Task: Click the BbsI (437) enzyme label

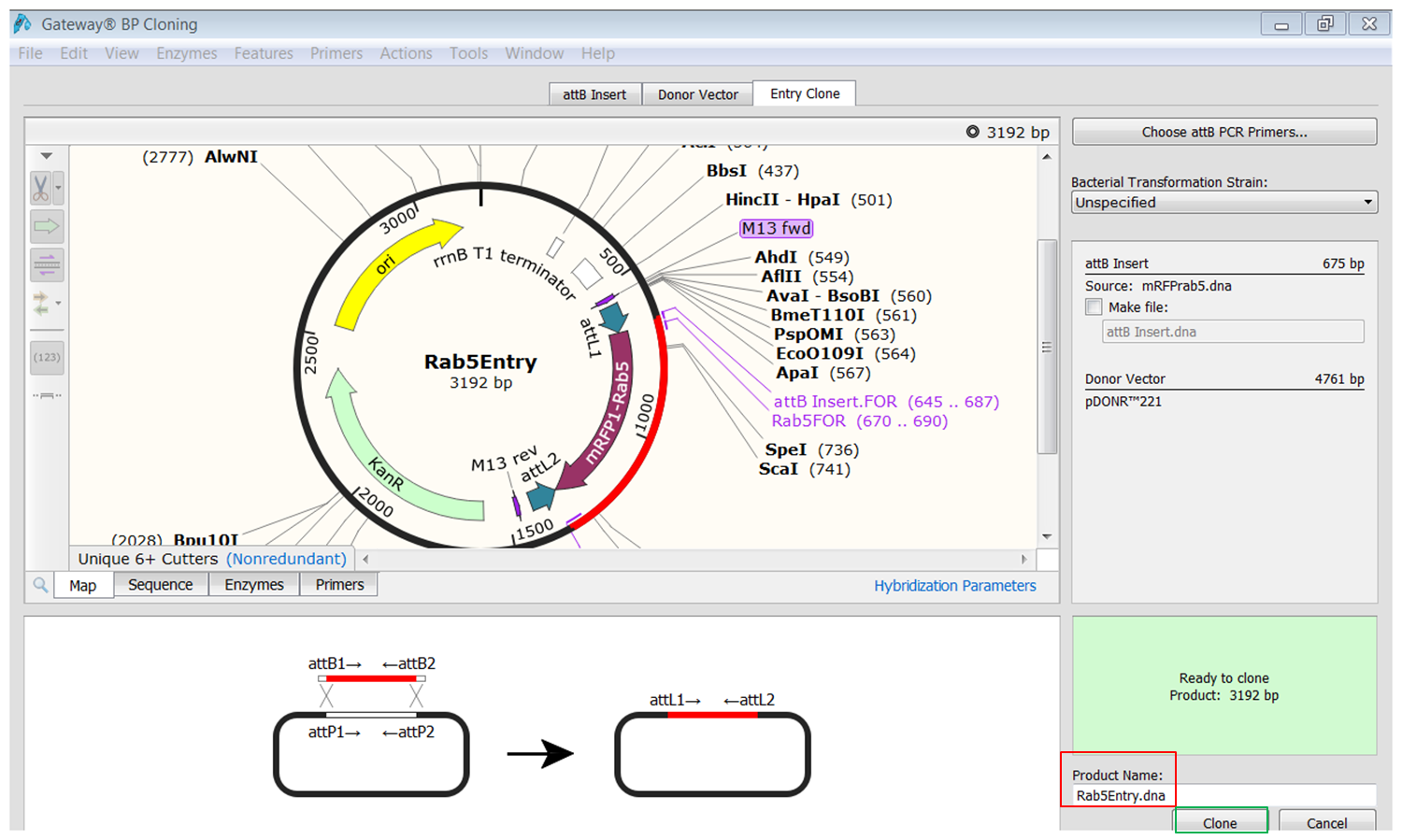Action: (752, 171)
